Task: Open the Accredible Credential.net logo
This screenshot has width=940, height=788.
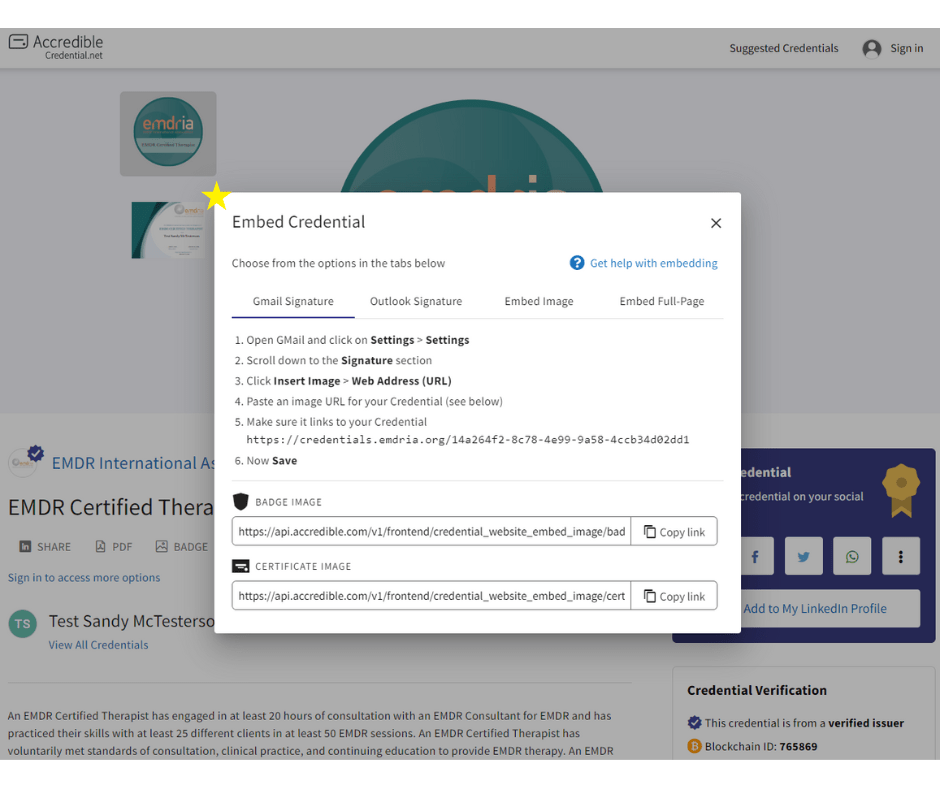Action: [56, 47]
